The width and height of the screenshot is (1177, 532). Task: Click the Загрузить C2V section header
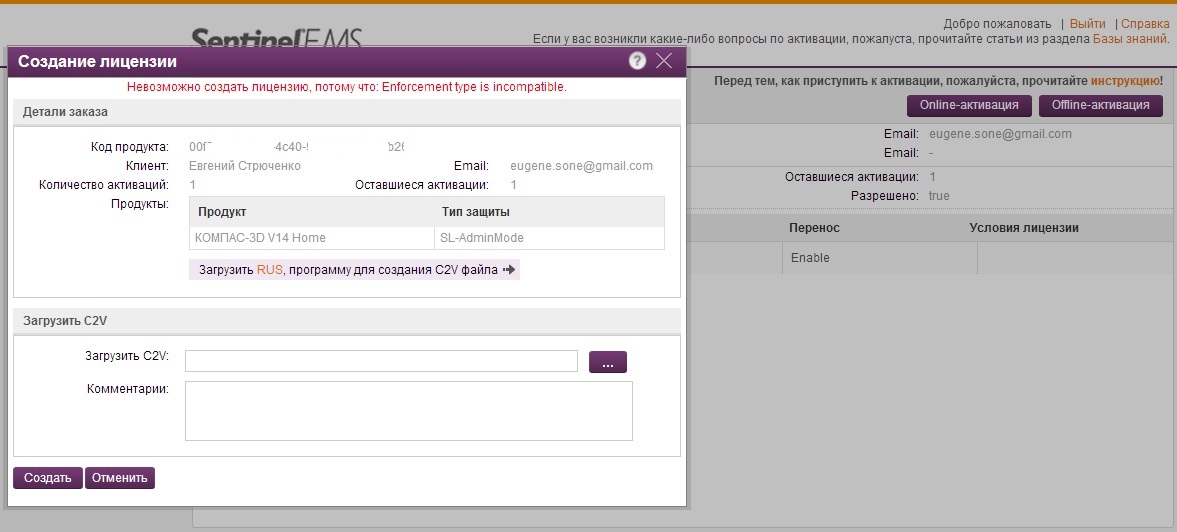pos(347,321)
